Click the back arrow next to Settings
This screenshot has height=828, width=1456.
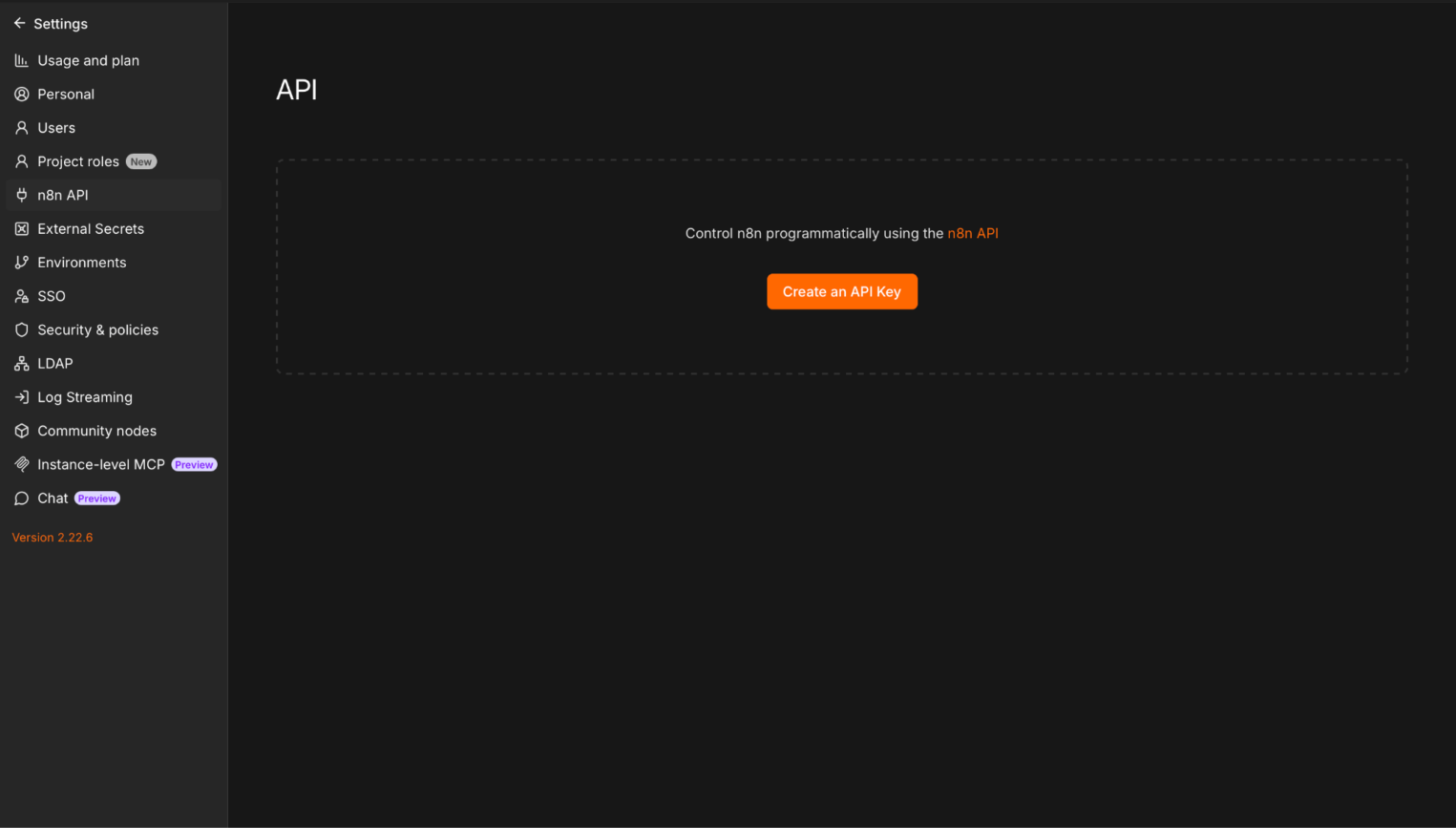click(19, 23)
